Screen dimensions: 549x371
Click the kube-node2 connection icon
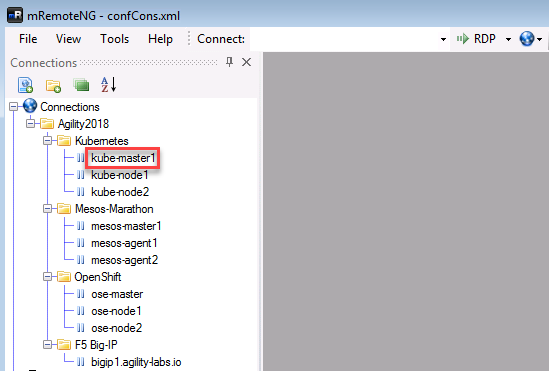[x=81, y=192]
